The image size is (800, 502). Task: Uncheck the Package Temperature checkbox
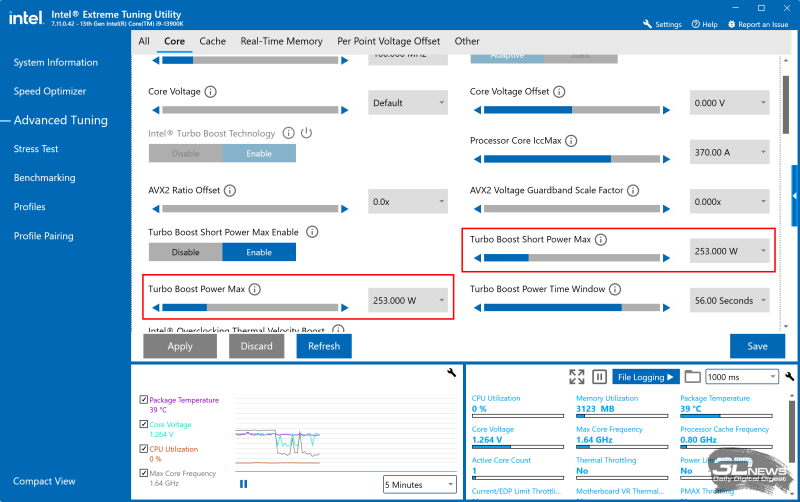143,401
